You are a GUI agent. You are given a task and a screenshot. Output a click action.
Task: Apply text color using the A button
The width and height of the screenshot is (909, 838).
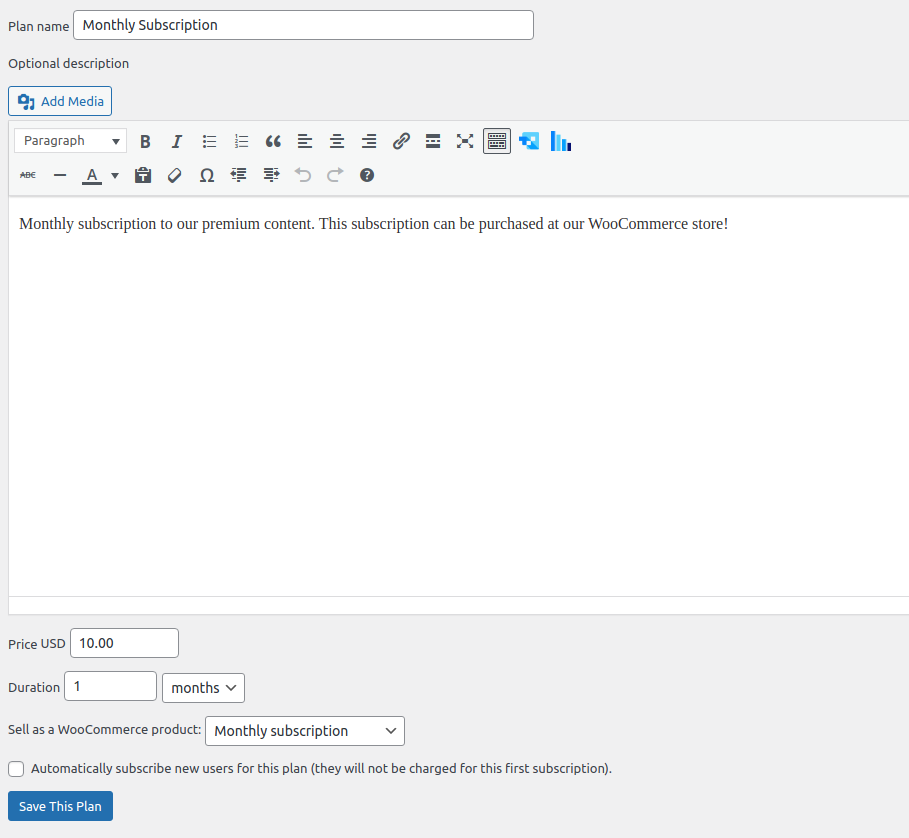[92, 175]
